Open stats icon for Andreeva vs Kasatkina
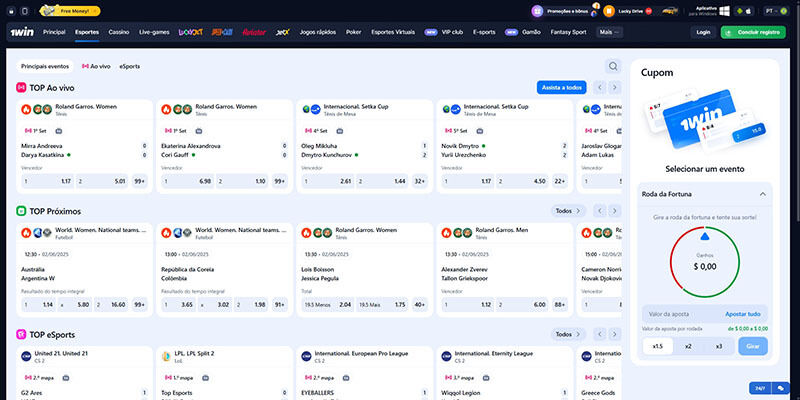This screenshot has width=800, height=400. (x=59, y=131)
